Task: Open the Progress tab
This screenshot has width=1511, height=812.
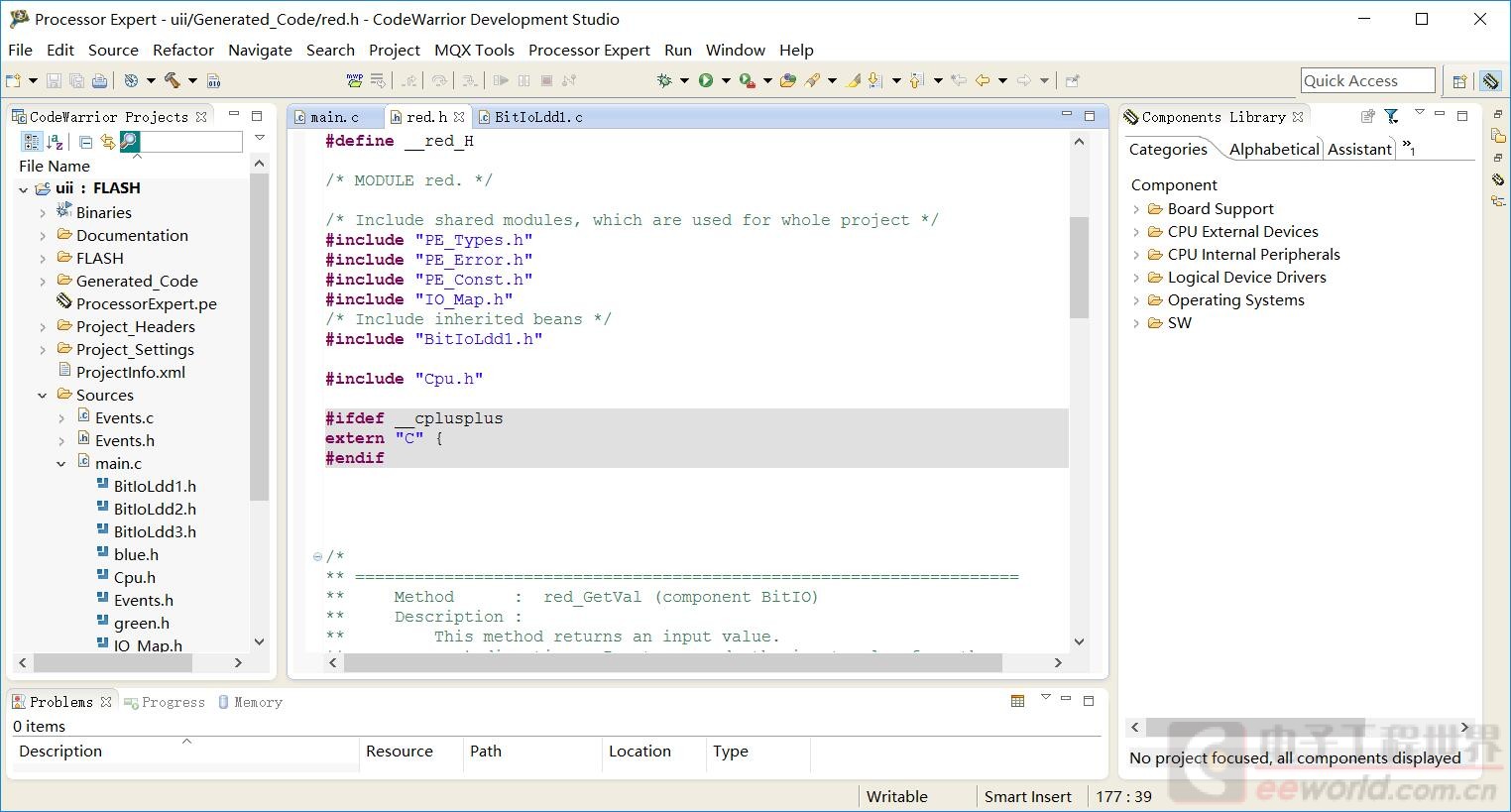Action: click(165, 702)
